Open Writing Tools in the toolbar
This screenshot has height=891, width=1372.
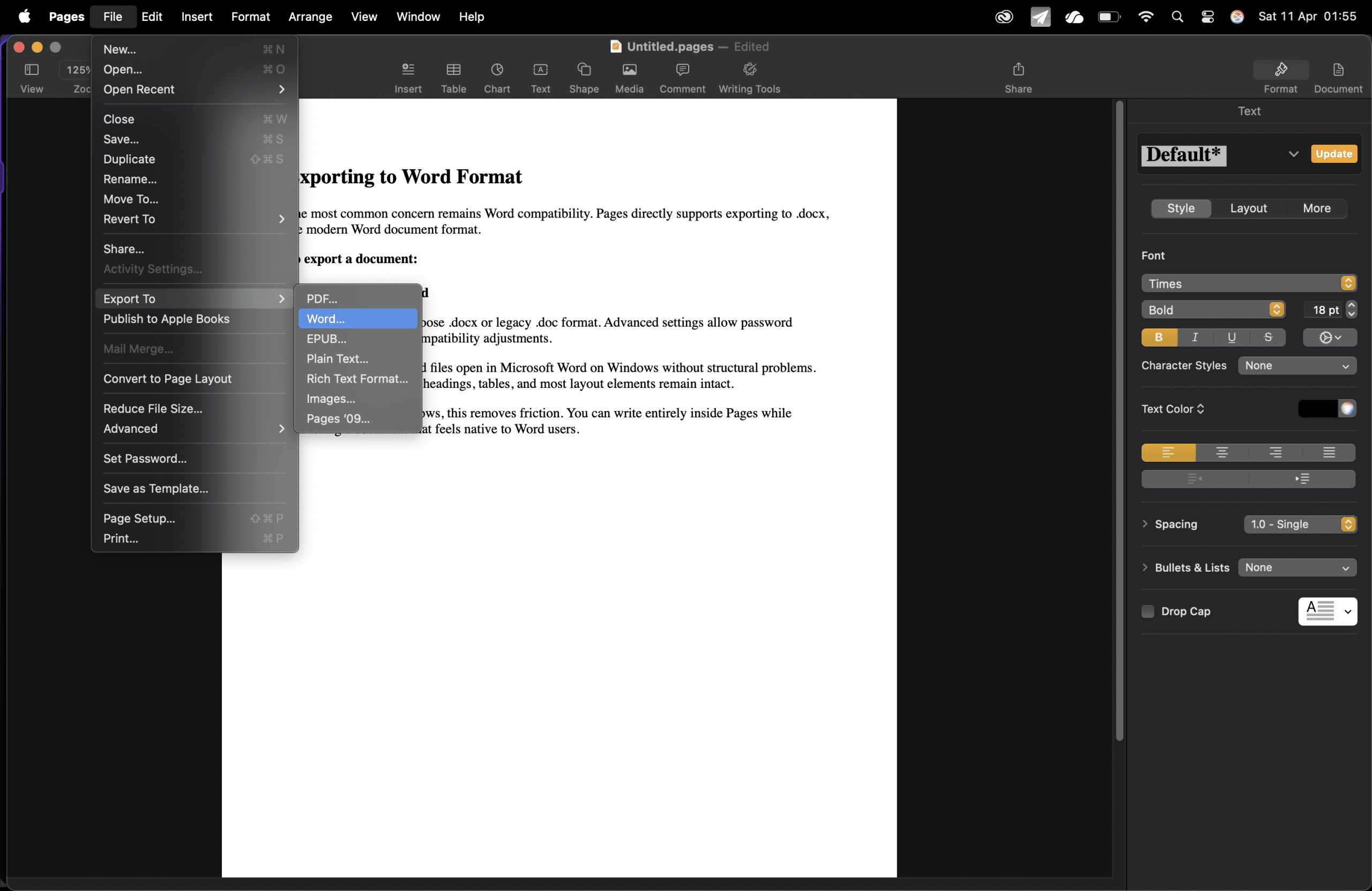(749, 70)
